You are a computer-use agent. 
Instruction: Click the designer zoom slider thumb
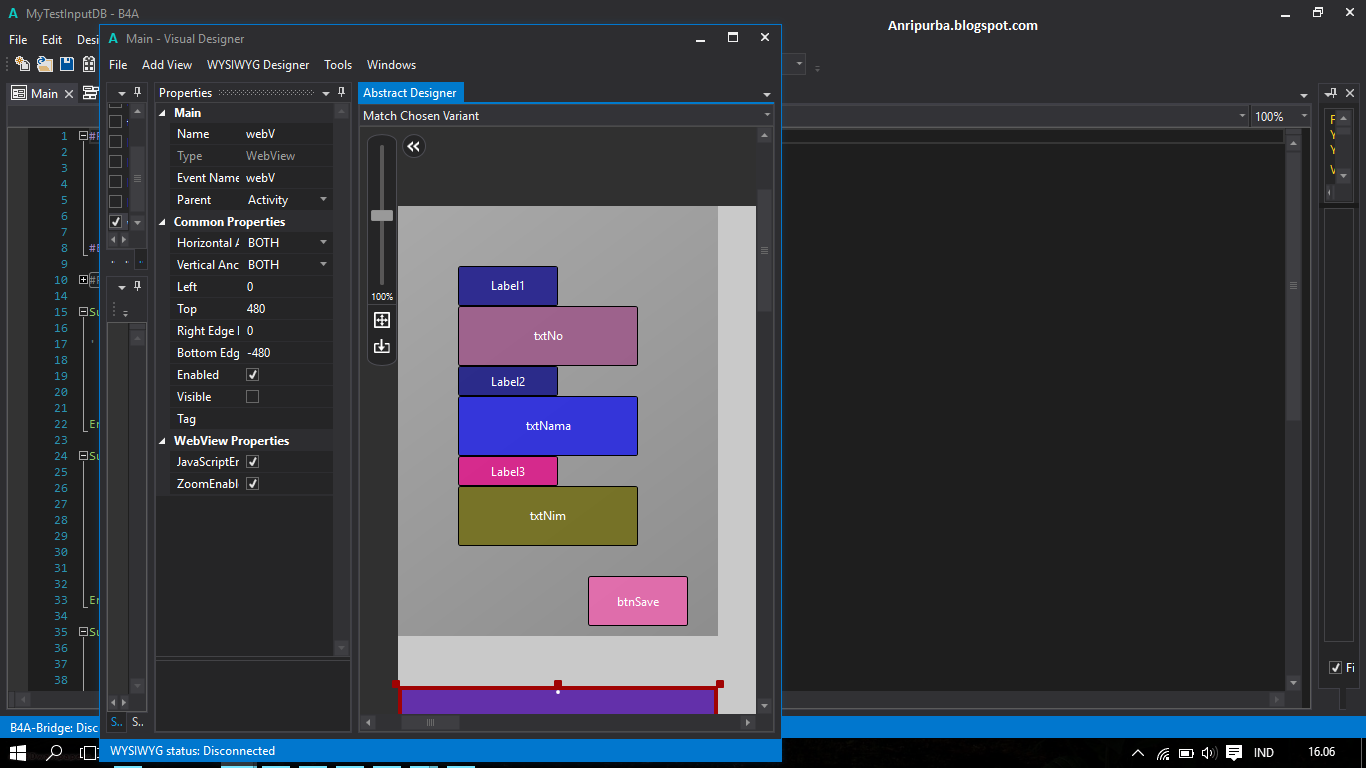point(382,215)
